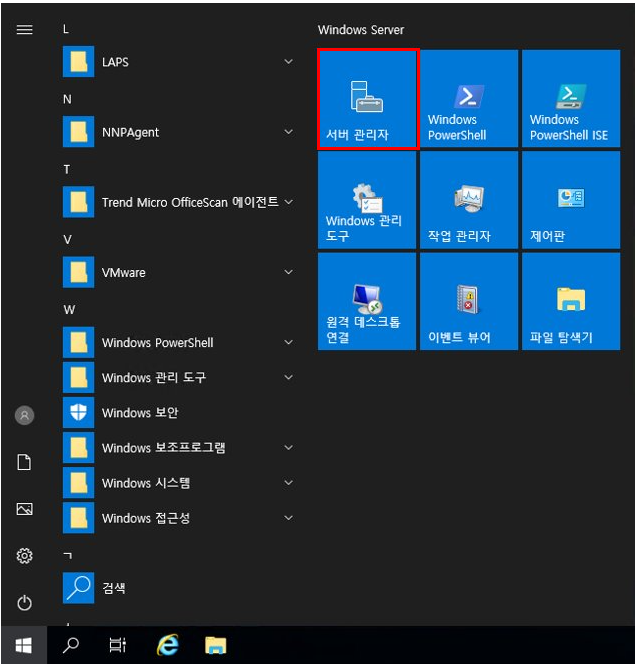Click the letter N group header

(x=67, y=100)
